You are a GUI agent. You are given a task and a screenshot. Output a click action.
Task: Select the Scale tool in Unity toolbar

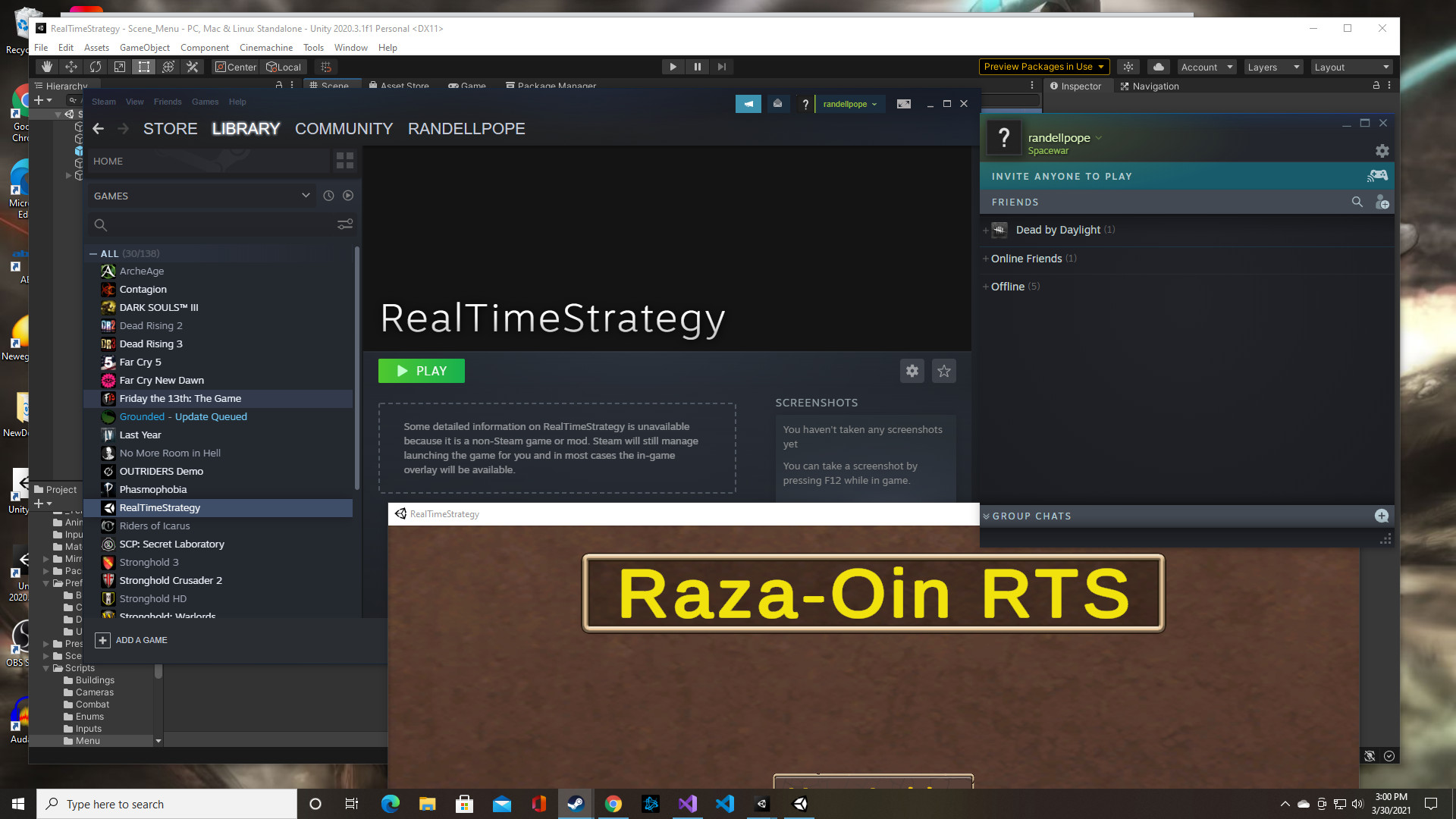click(x=119, y=67)
